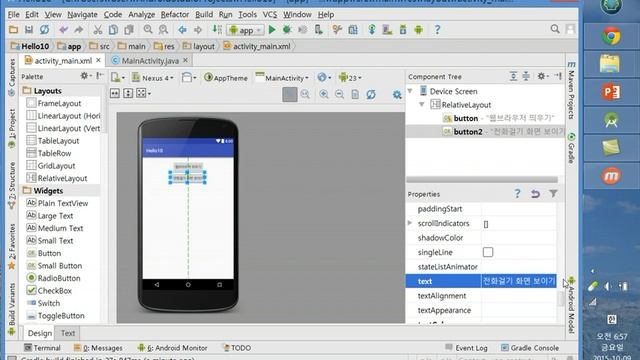Click the Navigate Back arrow
The width and height of the screenshot is (640, 360).
click(x=182, y=30)
